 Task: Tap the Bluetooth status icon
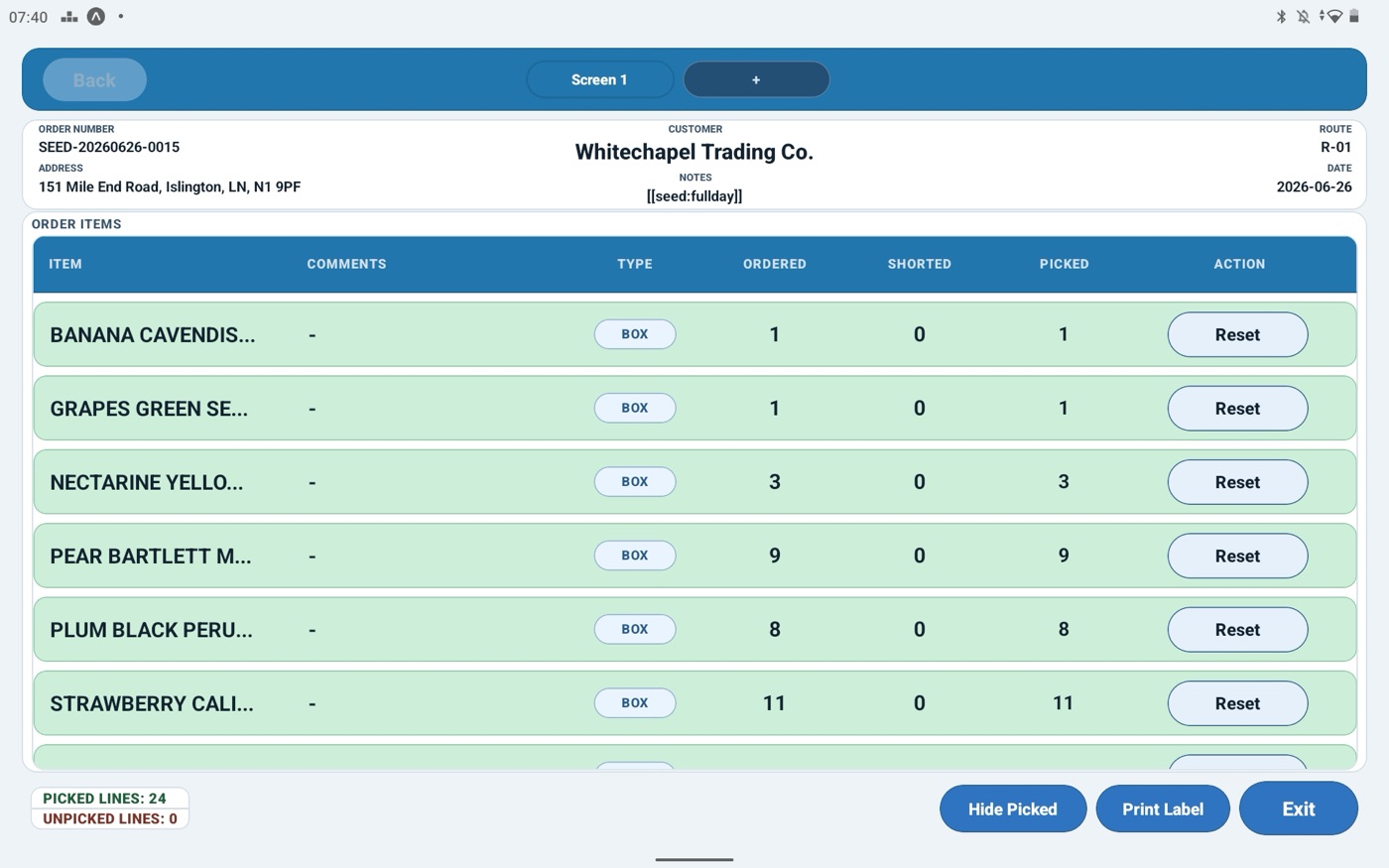1281,16
